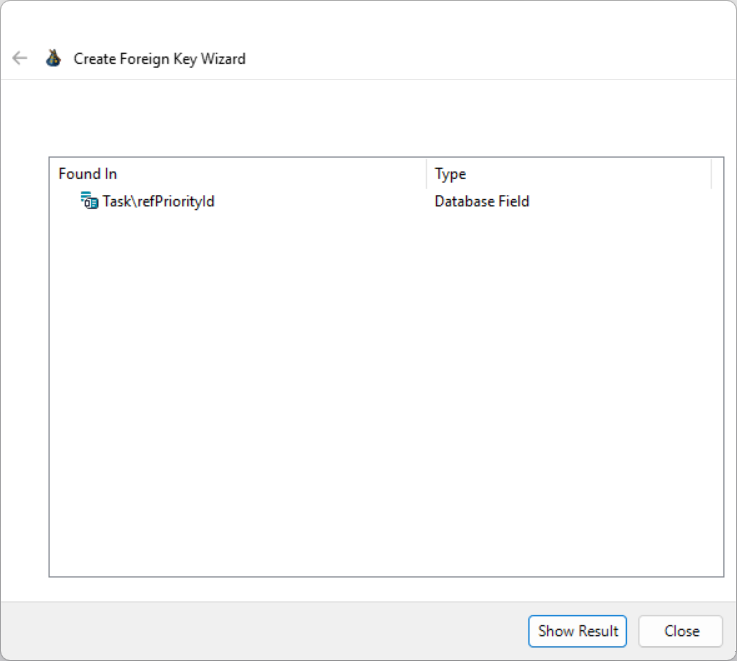
Task: Click the footer gap between Show Result and Close
Action: click(633, 631)
